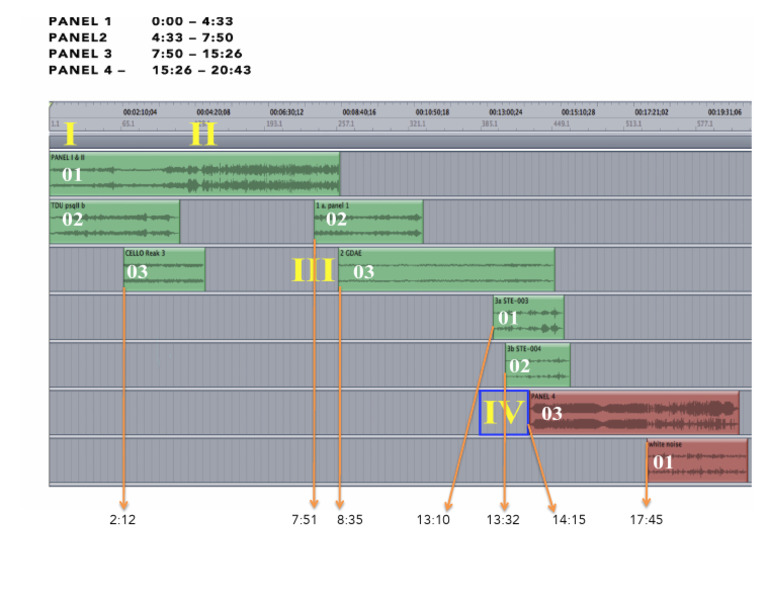Click bar position 513.1 in the ruler
Image resolution: width=768 pixels, height=594 pixels.
(x=633, y=124)
